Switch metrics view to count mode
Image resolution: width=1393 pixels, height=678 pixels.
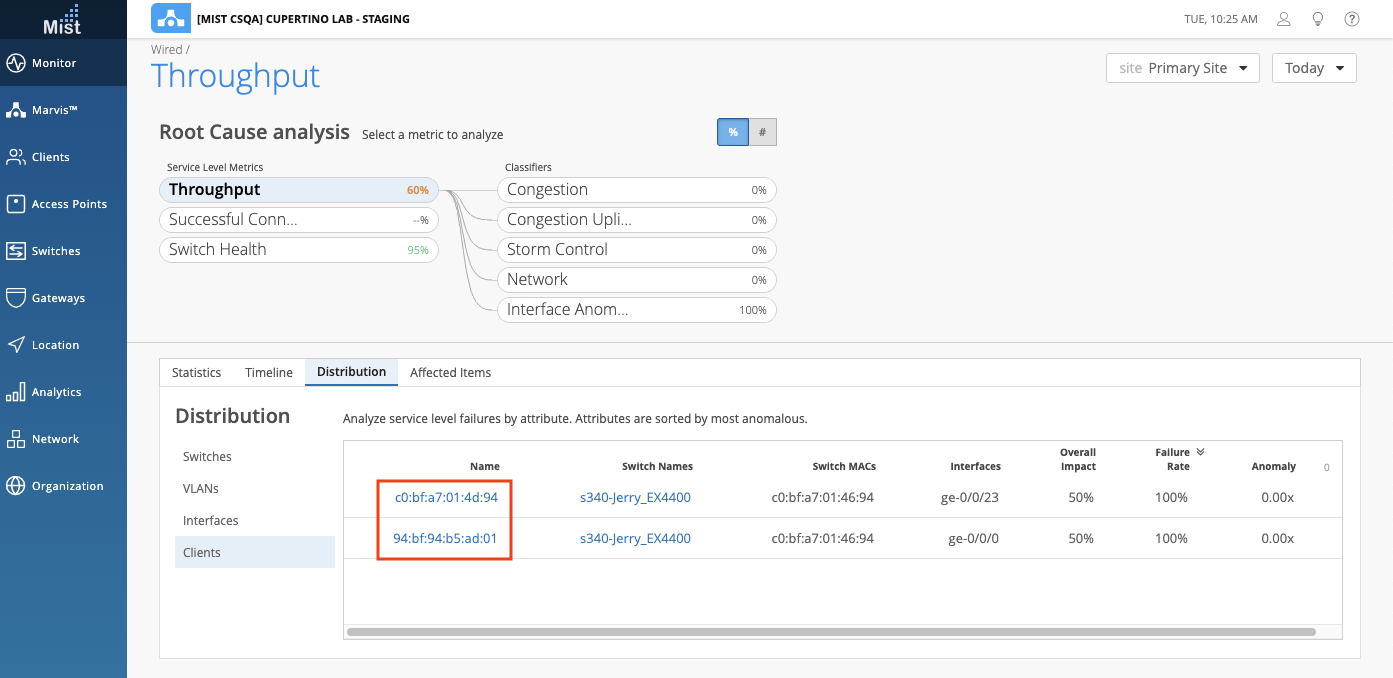pyautogui.click(x=762, y=132)
